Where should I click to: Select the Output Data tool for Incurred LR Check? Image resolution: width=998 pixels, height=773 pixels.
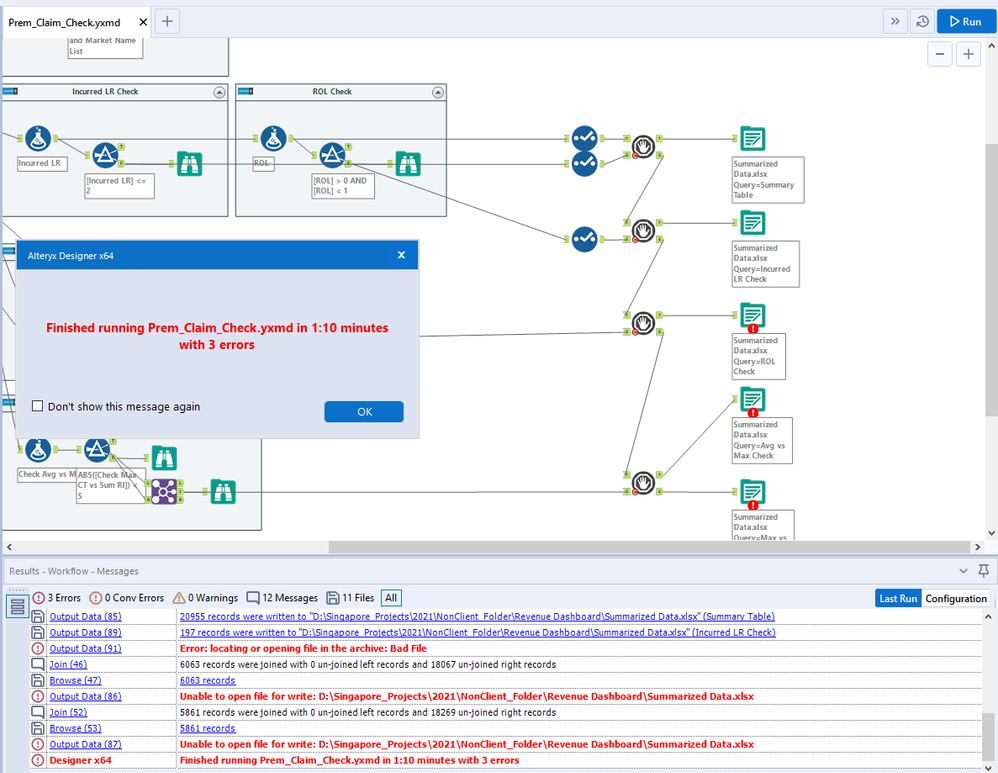[x=753, y=223]
